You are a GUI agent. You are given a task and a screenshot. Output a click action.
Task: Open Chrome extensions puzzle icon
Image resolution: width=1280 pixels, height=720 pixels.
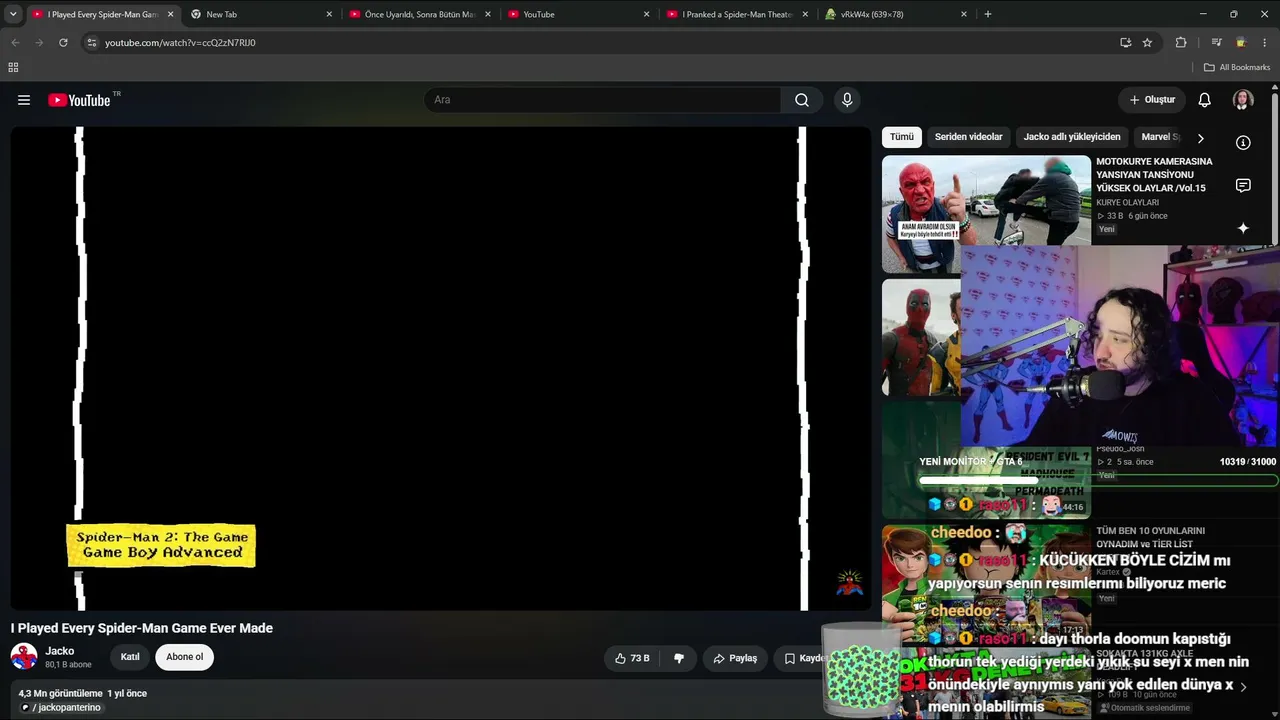(1181, 43)
